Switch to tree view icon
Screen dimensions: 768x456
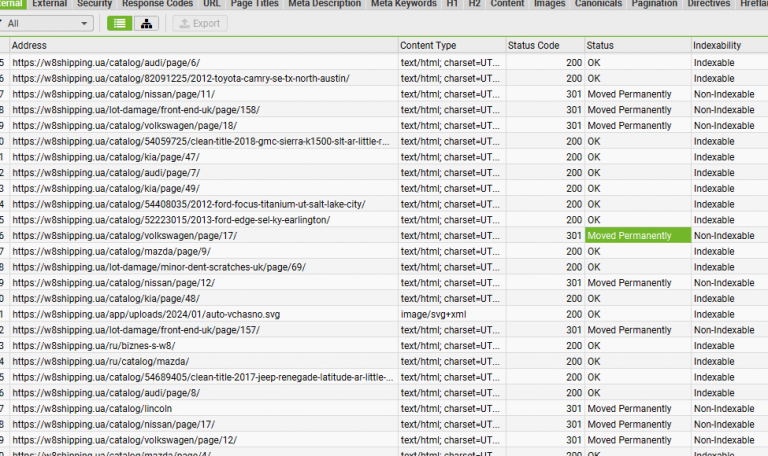point(146,24)
